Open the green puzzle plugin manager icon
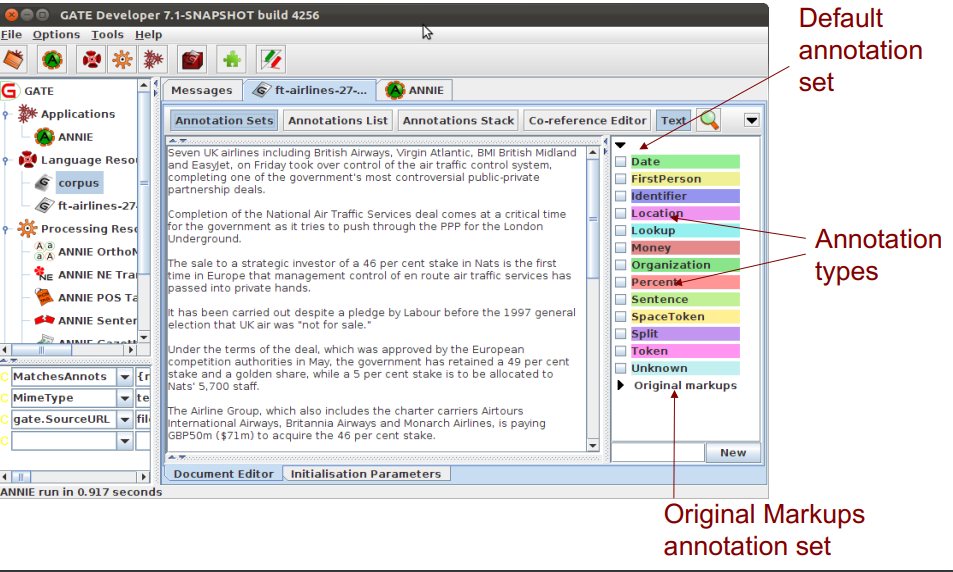Viewport: 953px width, 572px height. point(232,60)
